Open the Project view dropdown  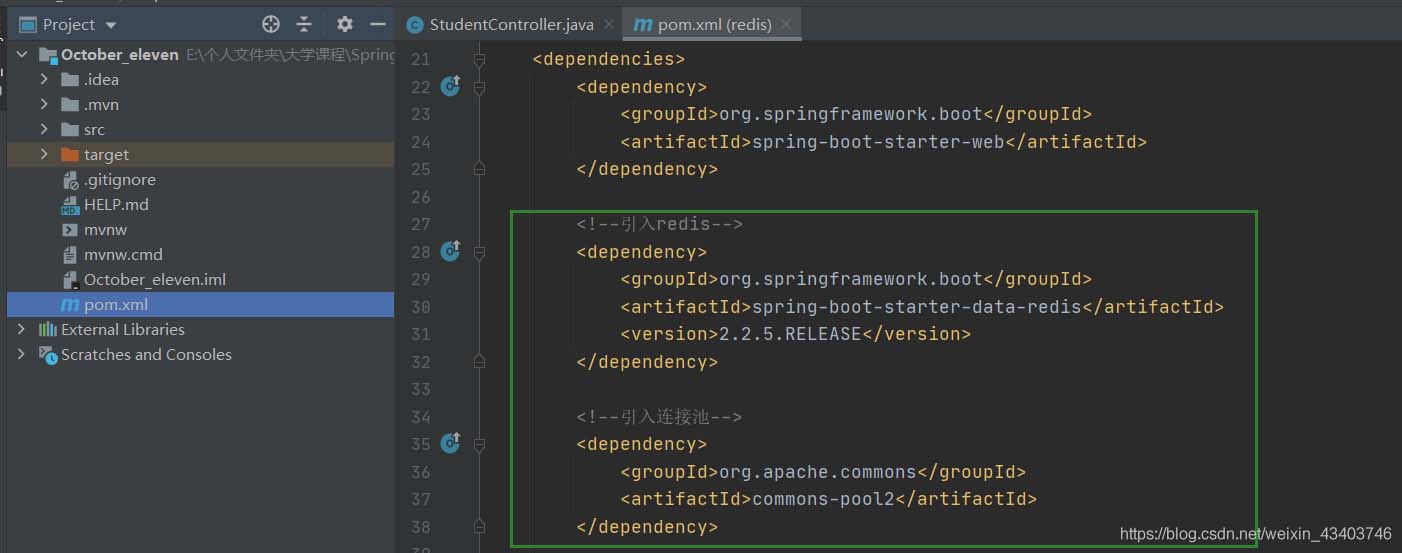pyautogui.click(x=110, y=25)
